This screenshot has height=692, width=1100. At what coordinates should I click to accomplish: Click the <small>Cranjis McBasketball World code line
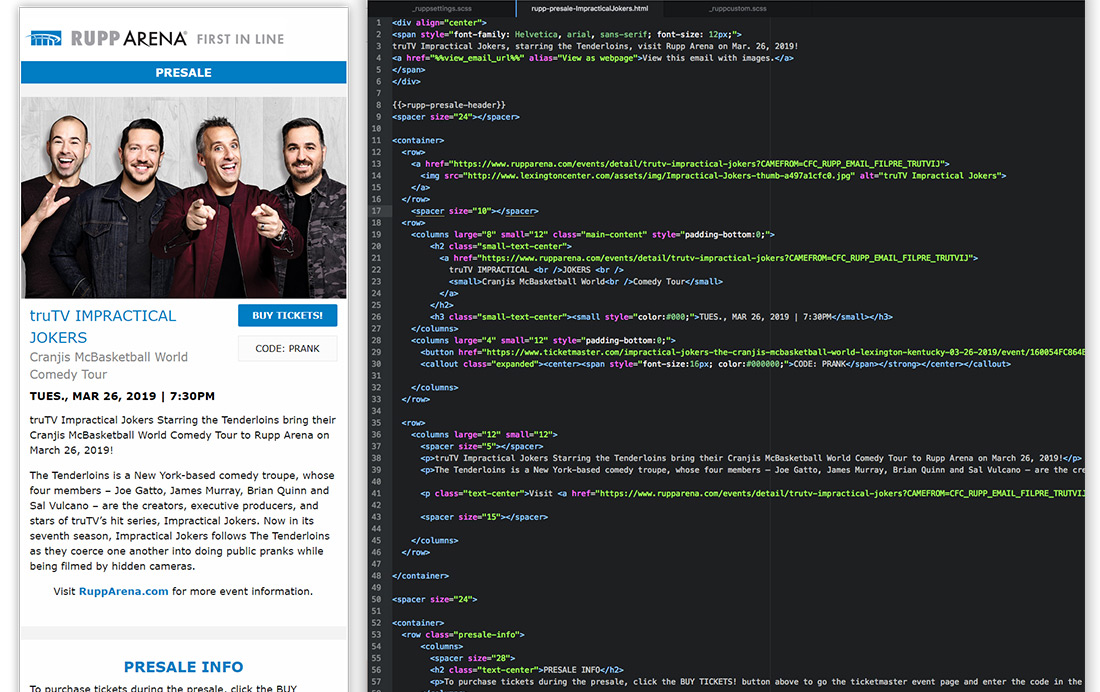click(x=586, y=281)
